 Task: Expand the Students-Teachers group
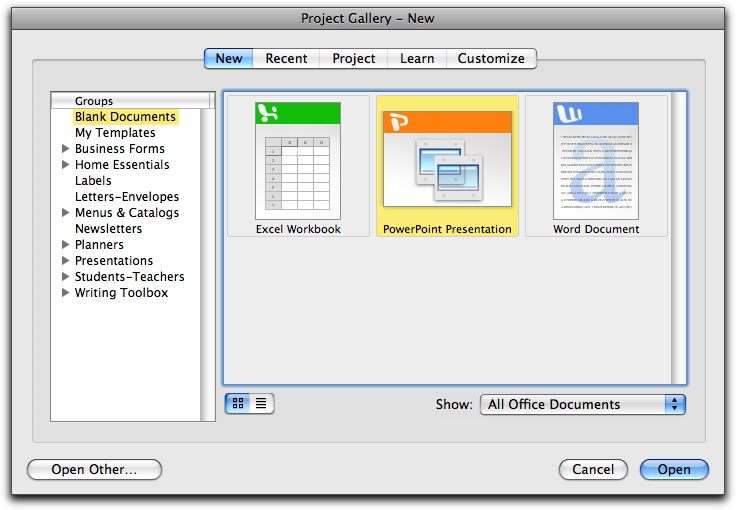click(66, 276)
